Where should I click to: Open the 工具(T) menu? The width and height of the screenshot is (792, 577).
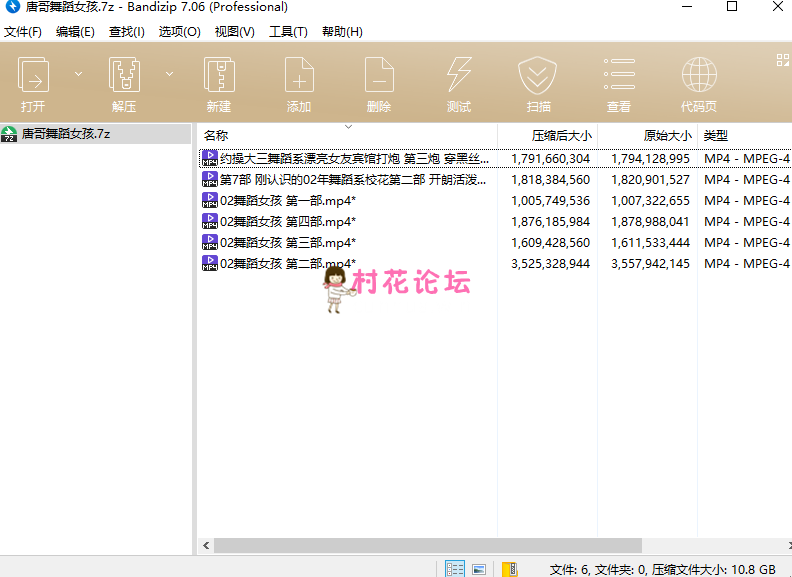coord(288,32)
